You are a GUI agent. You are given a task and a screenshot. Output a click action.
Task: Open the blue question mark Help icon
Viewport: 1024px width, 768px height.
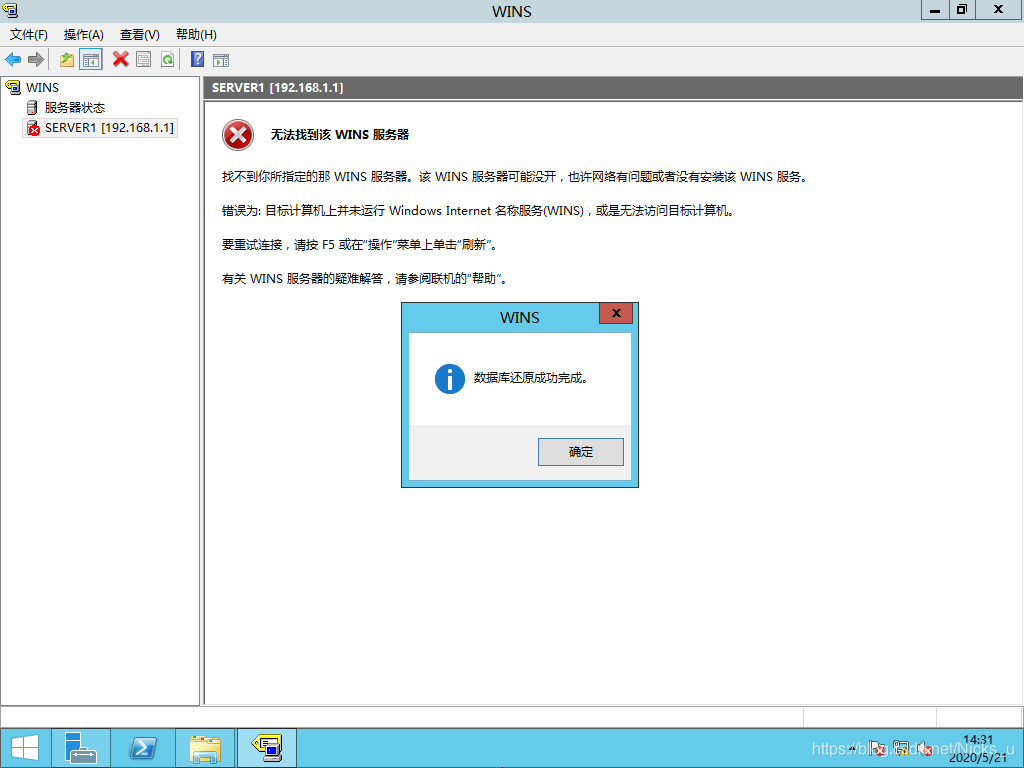pos(197,59)
